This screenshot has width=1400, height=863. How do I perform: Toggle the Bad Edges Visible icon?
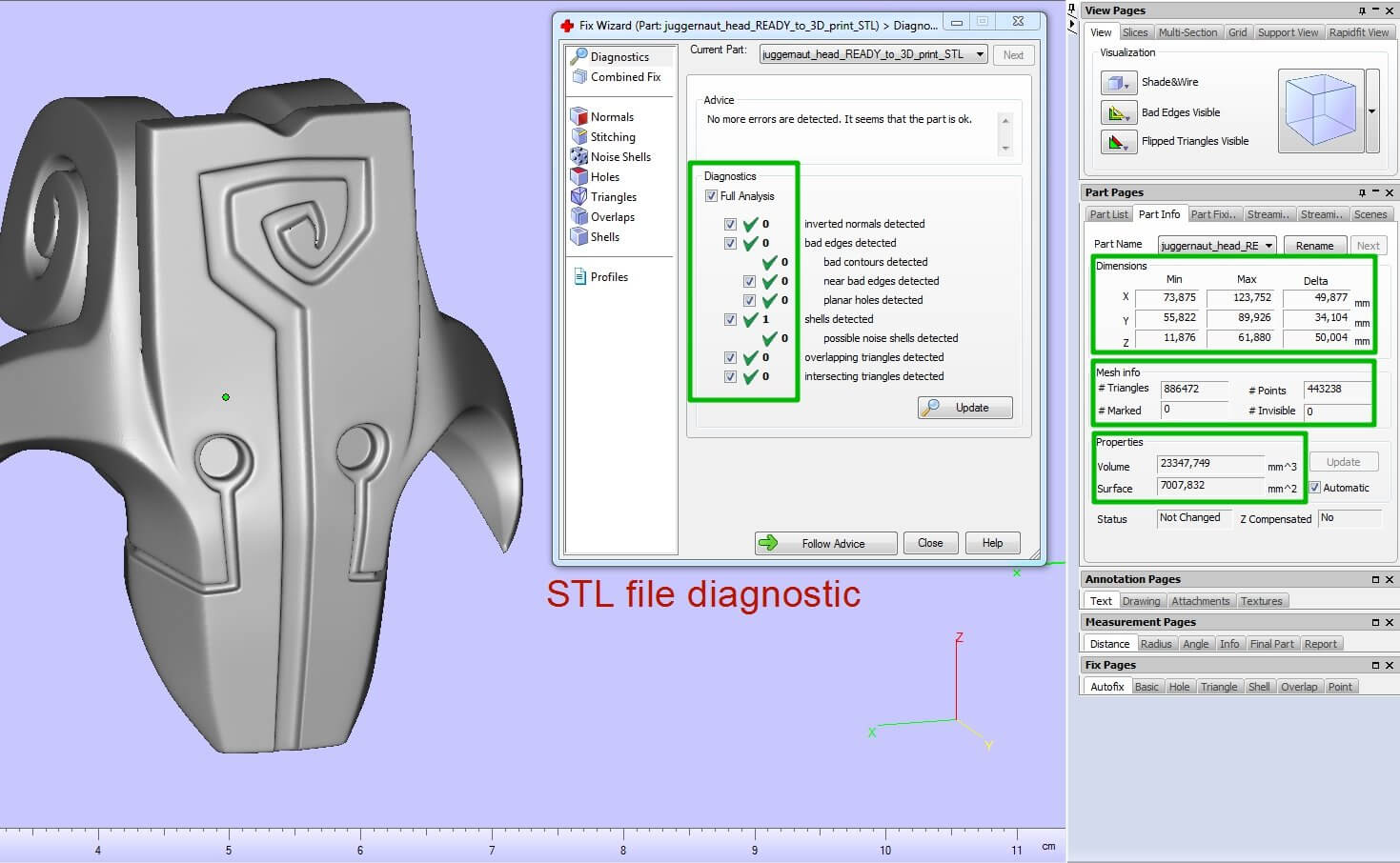pos(1117,112)
